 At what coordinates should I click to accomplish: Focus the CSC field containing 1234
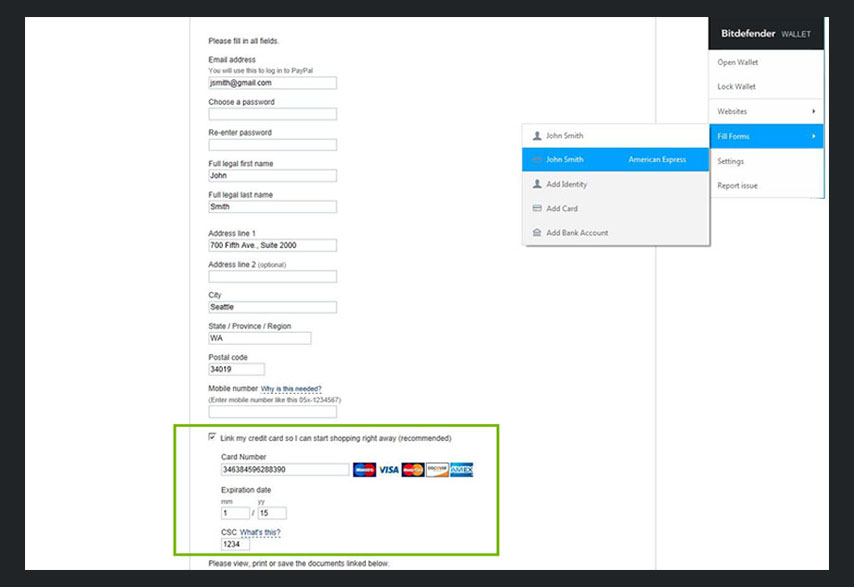[235, 544]
